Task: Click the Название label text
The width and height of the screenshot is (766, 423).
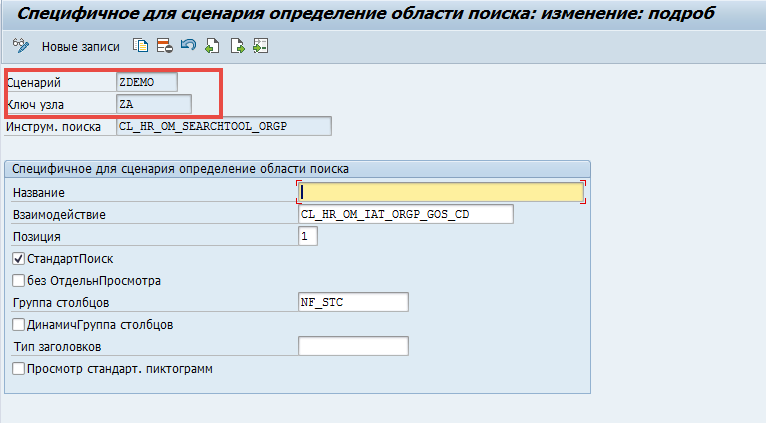Action: click(39, 193)
